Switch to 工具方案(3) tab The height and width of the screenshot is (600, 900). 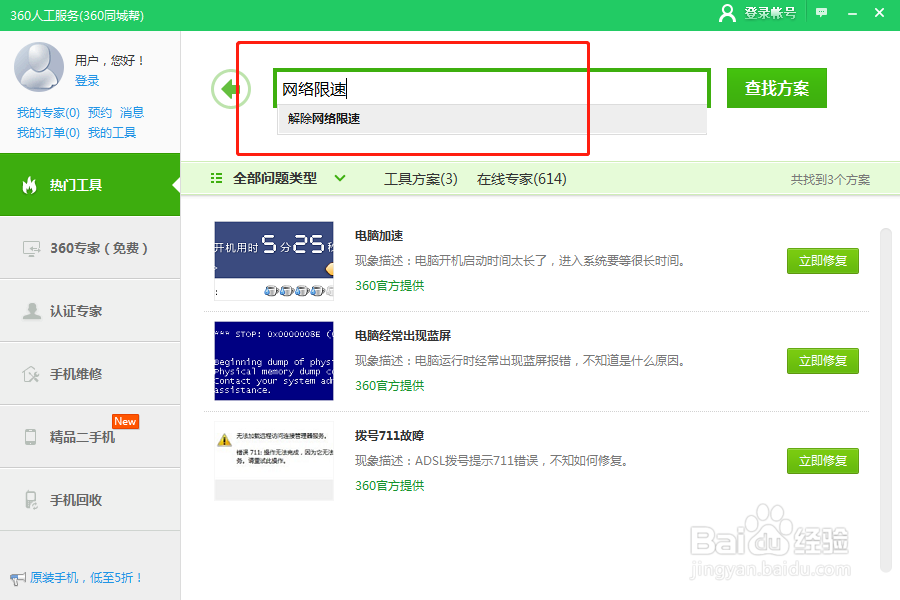coord(421,179)
